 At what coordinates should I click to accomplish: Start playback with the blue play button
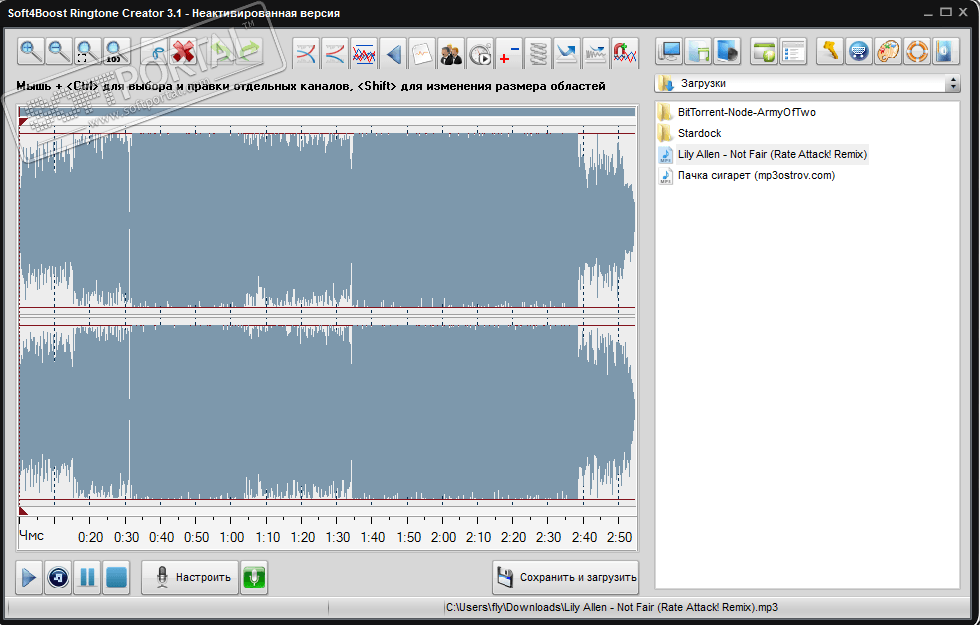point(29,578)
